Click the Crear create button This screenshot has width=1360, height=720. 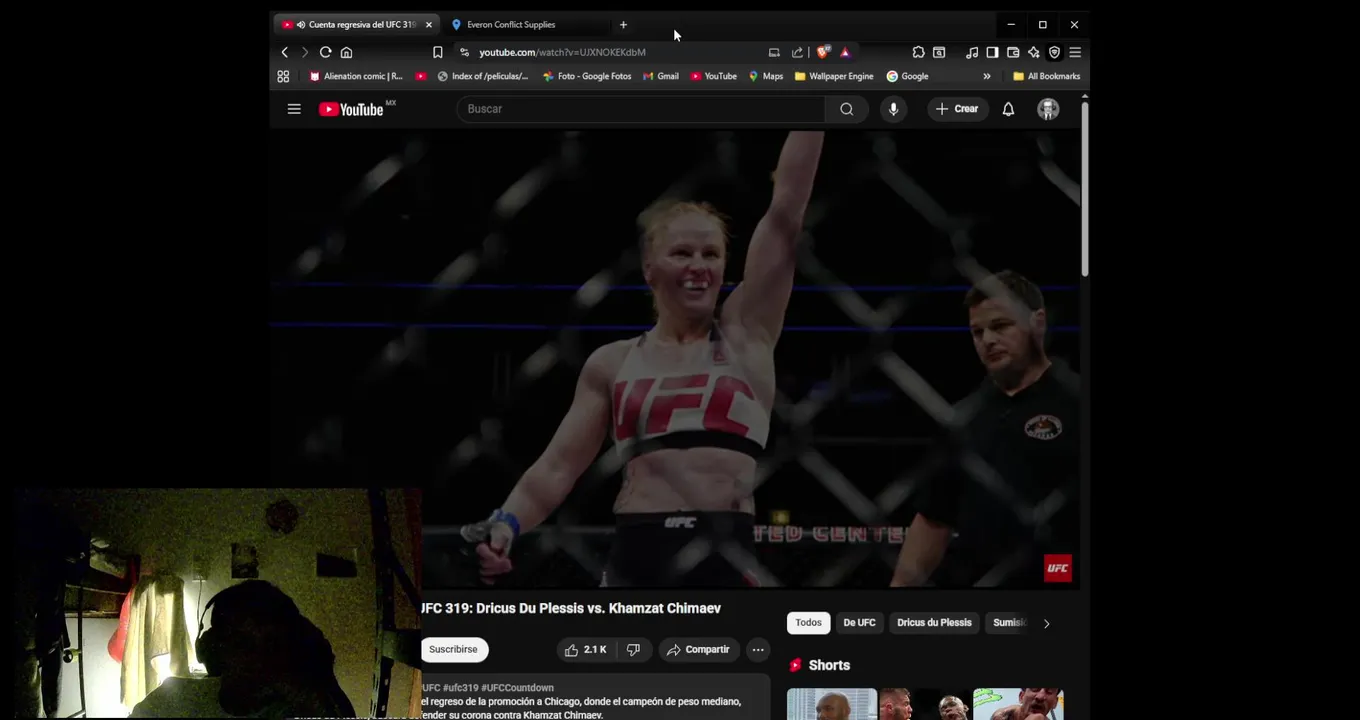click(x=957, y=109)
